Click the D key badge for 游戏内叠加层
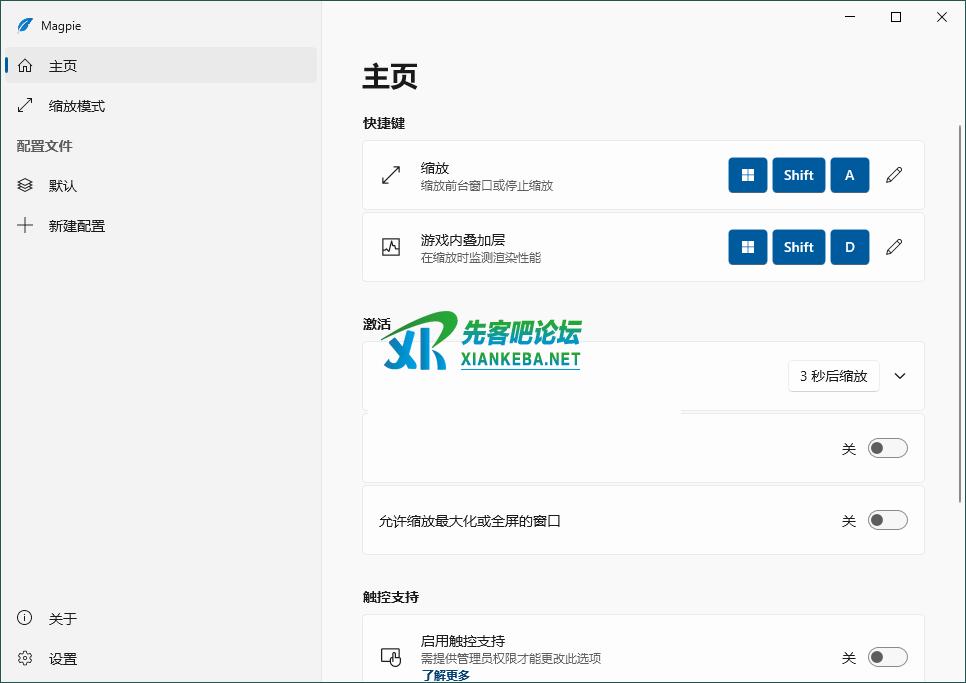The height and width of the screenshot is (683, 966). [x=850, y=247]
